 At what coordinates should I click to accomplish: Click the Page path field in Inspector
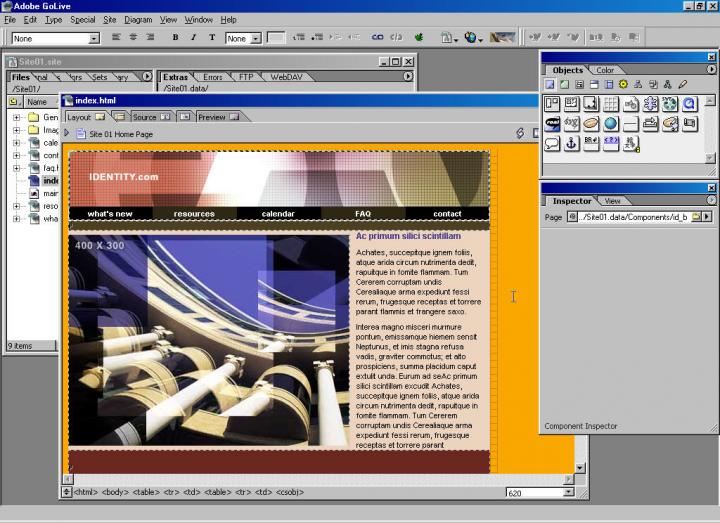click(632, 217)
